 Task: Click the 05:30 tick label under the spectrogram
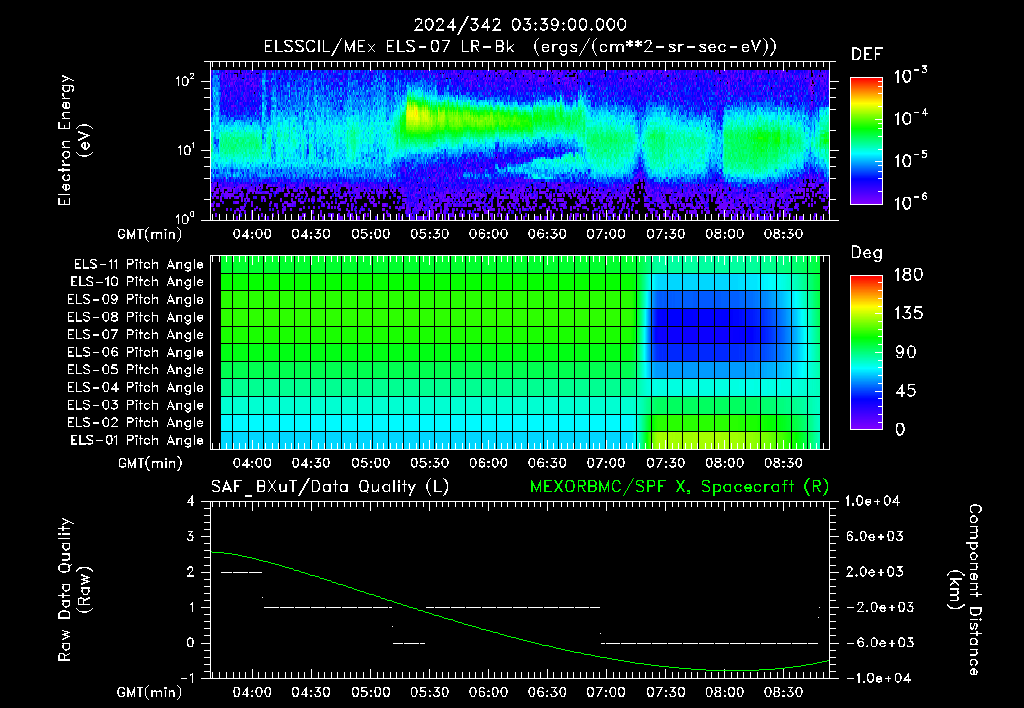(429, 234)
